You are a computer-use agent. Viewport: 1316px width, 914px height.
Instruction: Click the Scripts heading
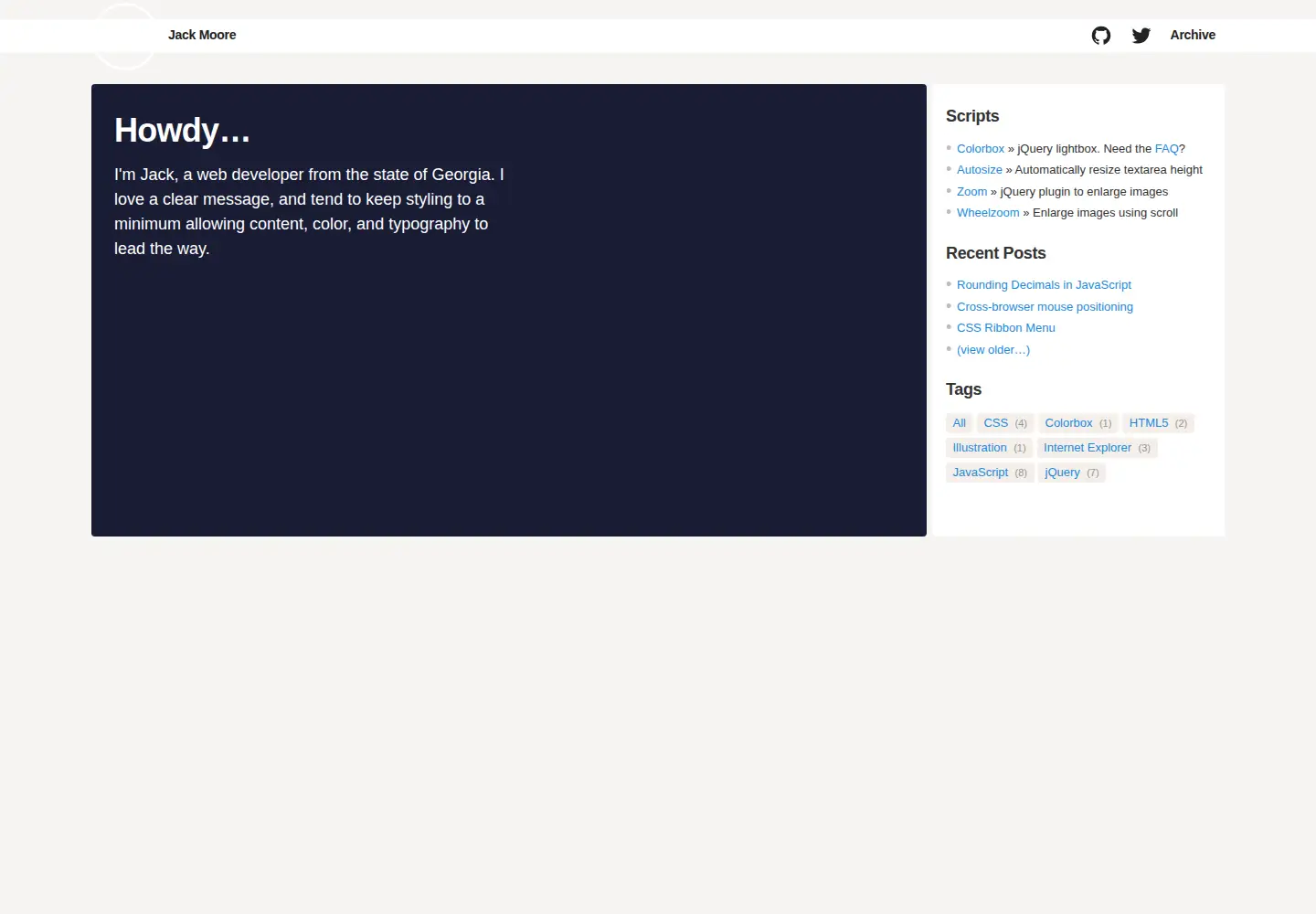point(972,116)
